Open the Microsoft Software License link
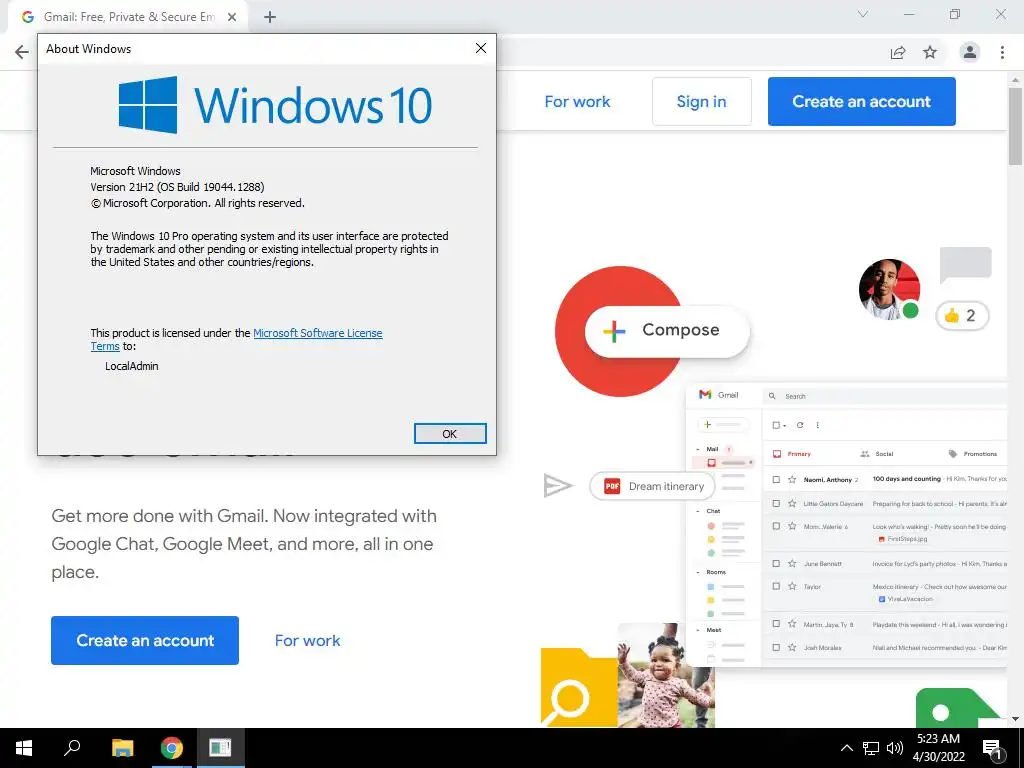This screenshot has width=1024, height=768. [x=317, y=333]
